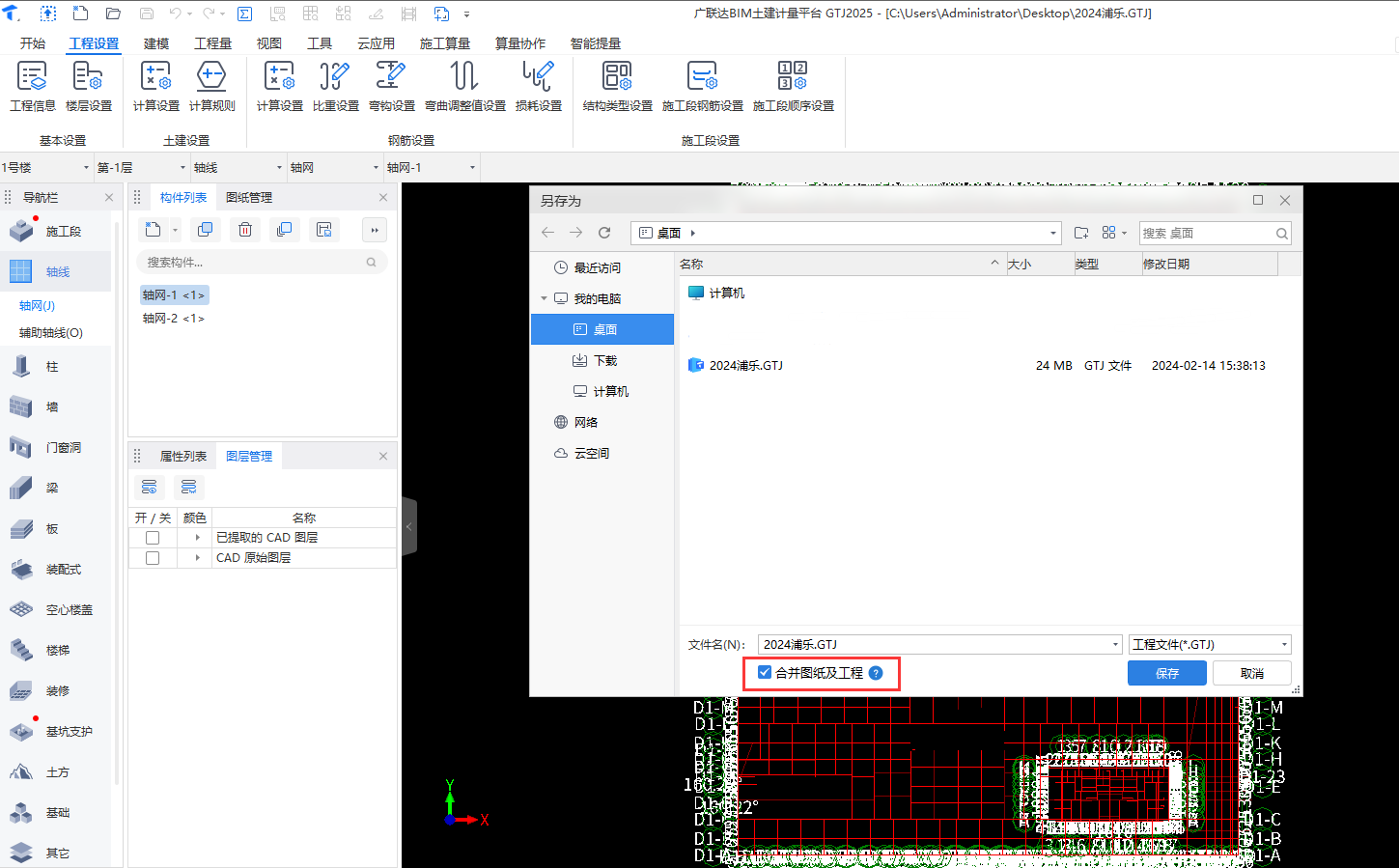Switch to 建模 ribbon tab

156,43
